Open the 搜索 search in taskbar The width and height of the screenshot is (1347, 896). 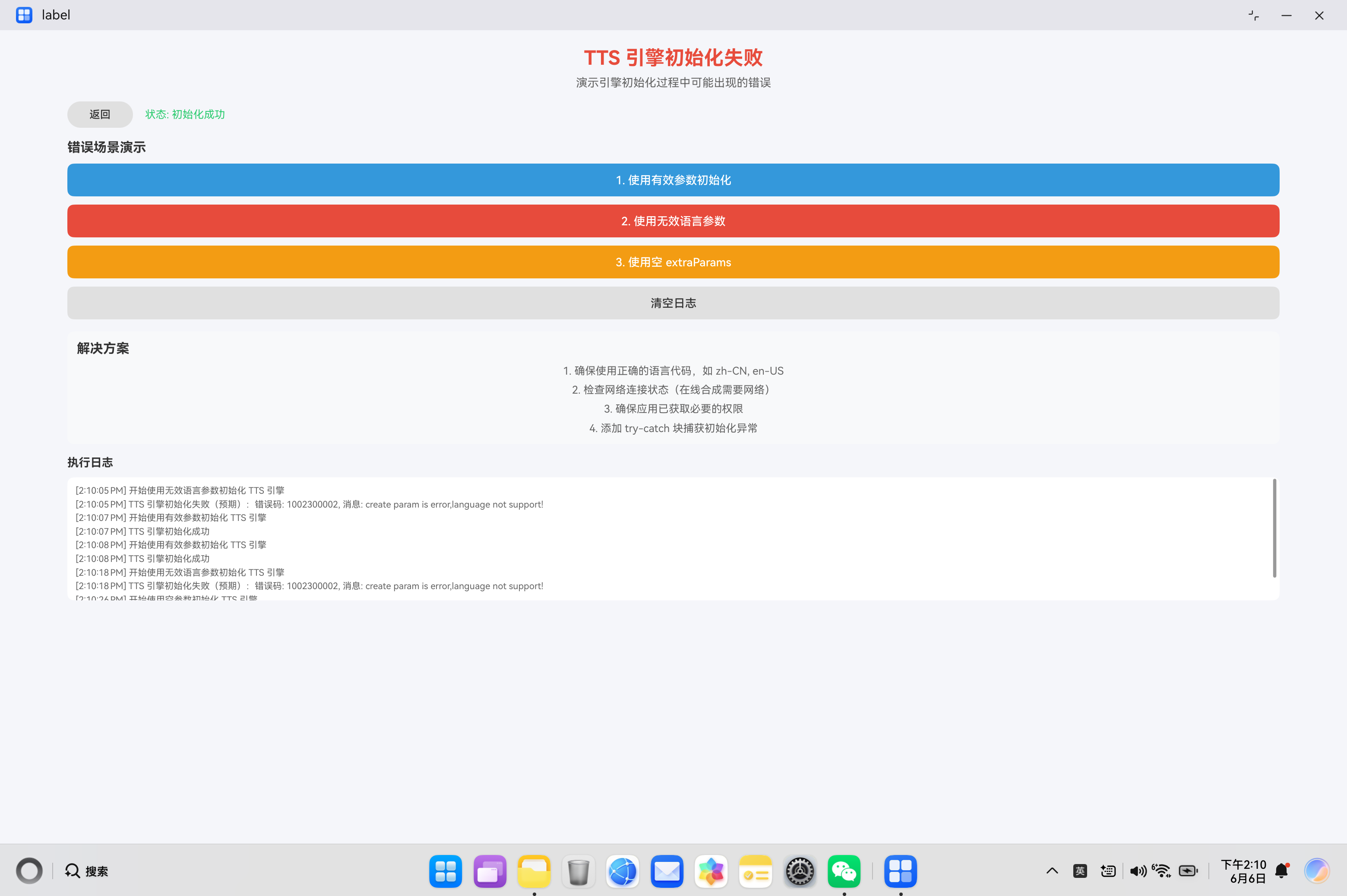pyautogui.click(x=86, y=871)
